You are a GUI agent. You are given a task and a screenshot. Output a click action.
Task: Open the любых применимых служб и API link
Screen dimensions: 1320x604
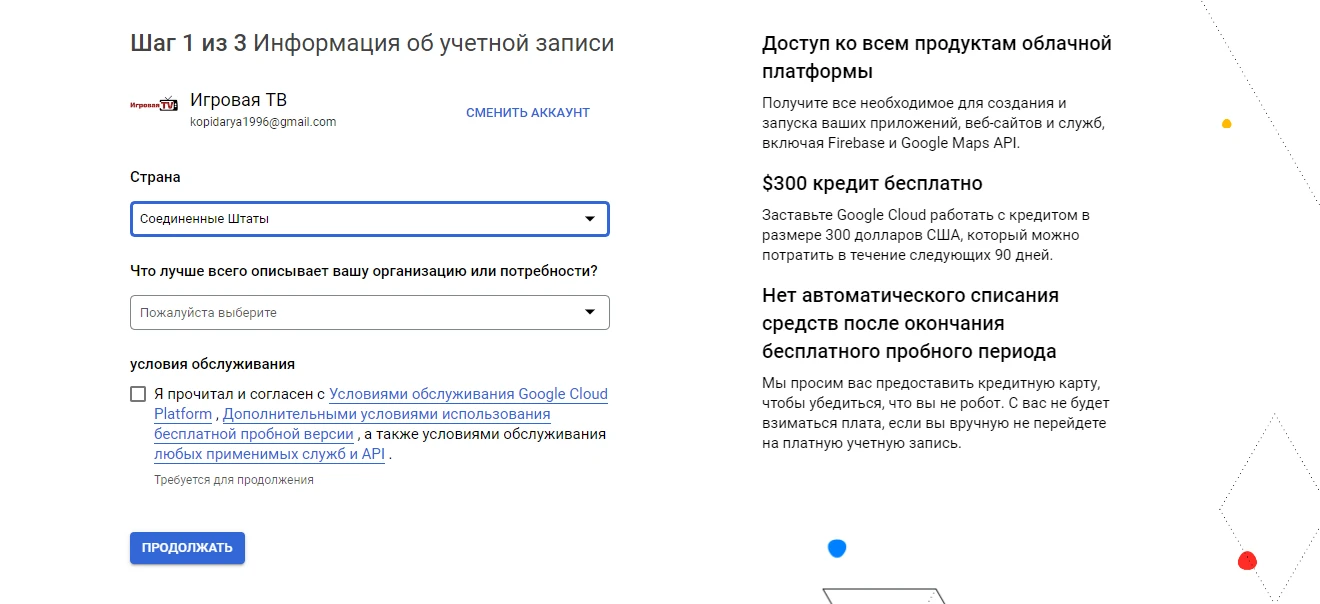(x=269, y=454)
